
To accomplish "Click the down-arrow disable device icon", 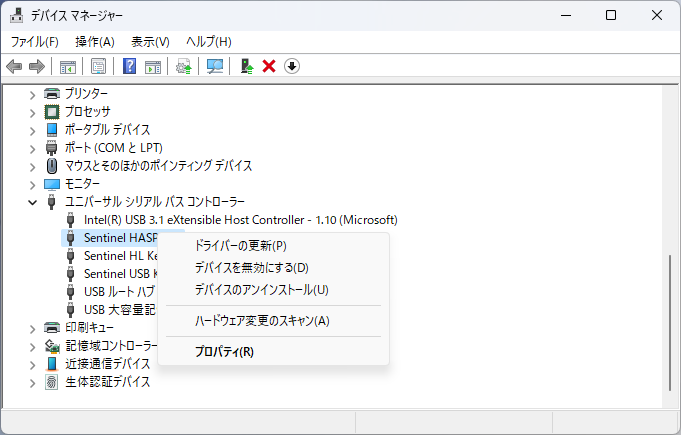I will pyautogui.click(x=292, y=66).
